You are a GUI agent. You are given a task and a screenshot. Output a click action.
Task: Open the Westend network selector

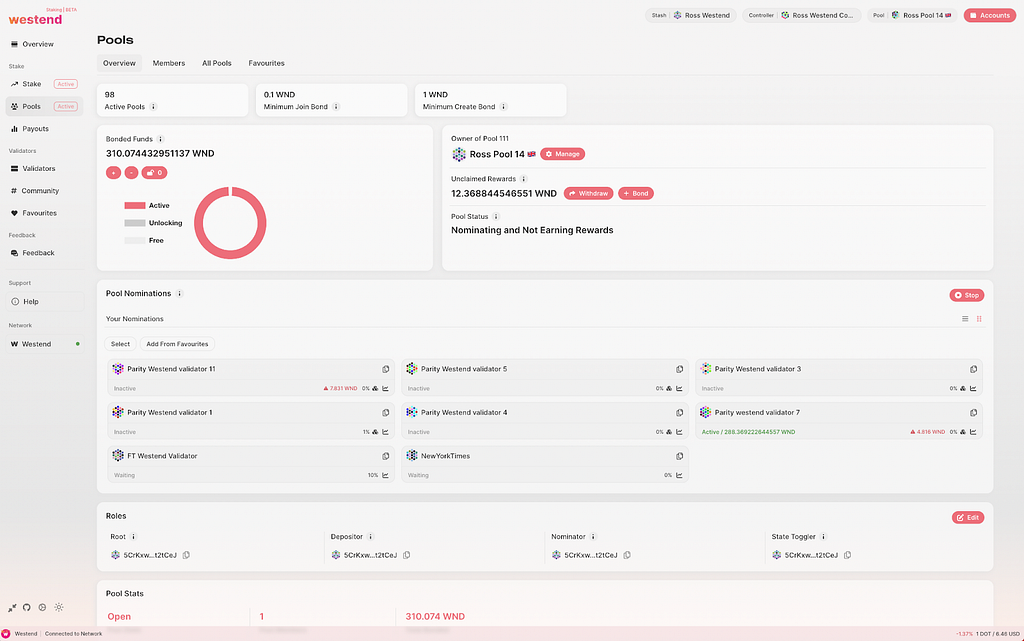tap(44, 344)
